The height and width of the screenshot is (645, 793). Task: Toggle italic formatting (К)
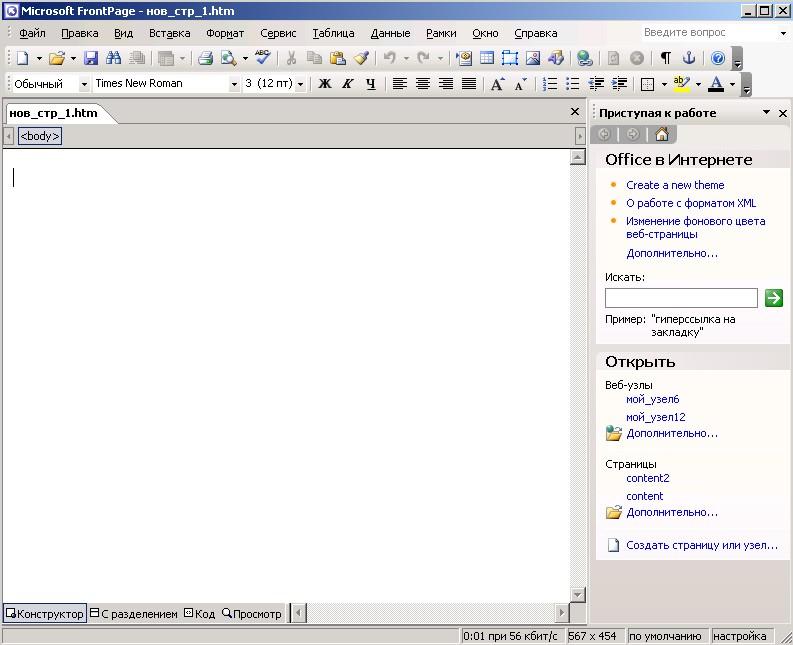click(347, 83)
